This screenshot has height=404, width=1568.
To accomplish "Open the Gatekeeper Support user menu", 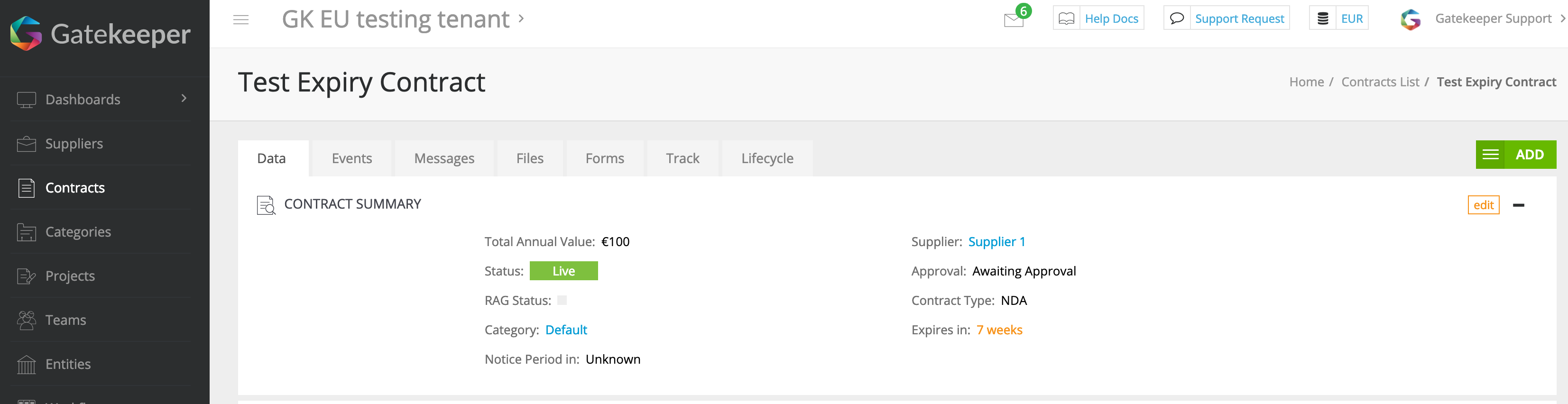I will (1493, 19).
